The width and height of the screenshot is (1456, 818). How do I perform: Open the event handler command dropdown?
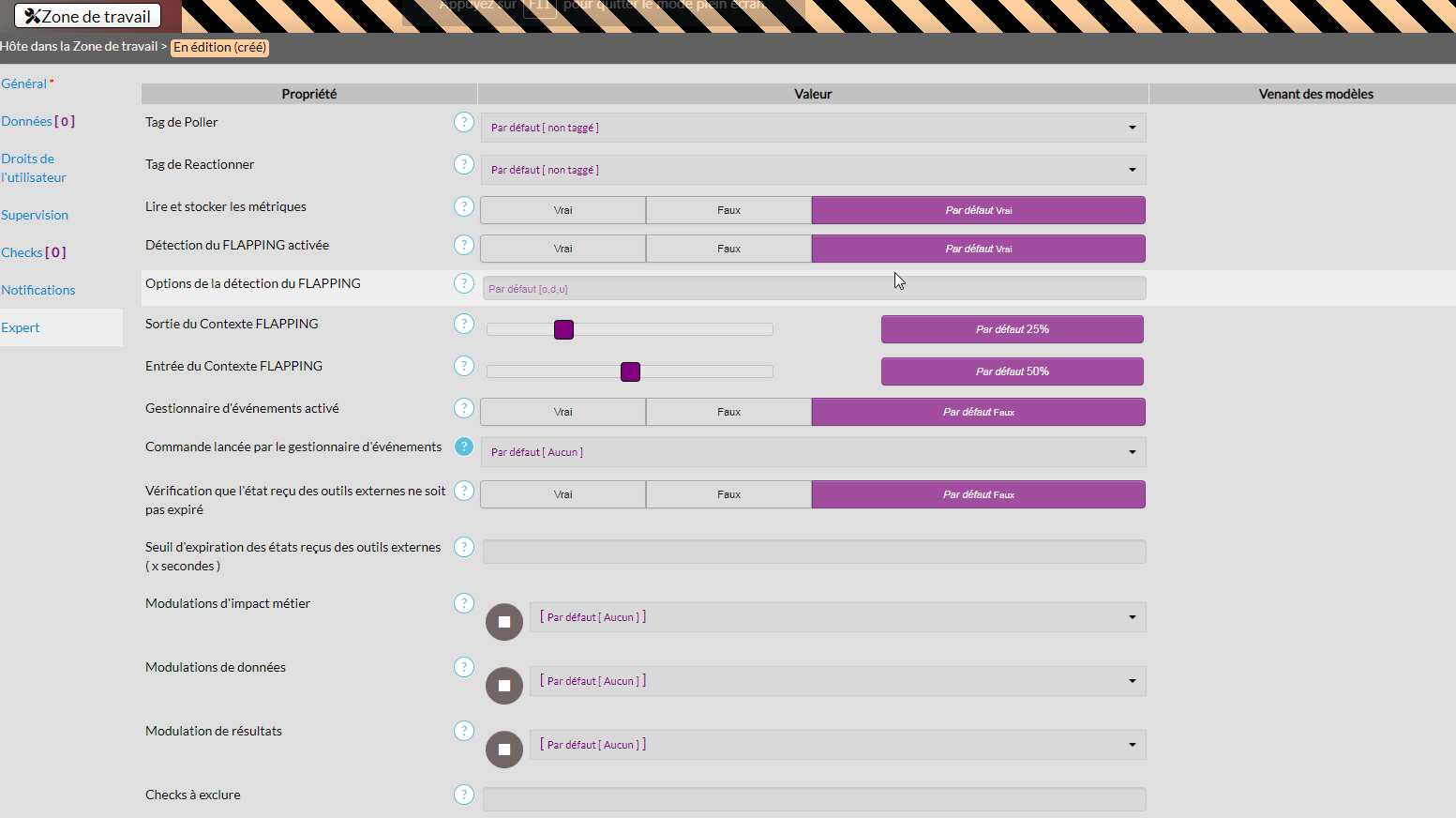[x=813, y=452]
